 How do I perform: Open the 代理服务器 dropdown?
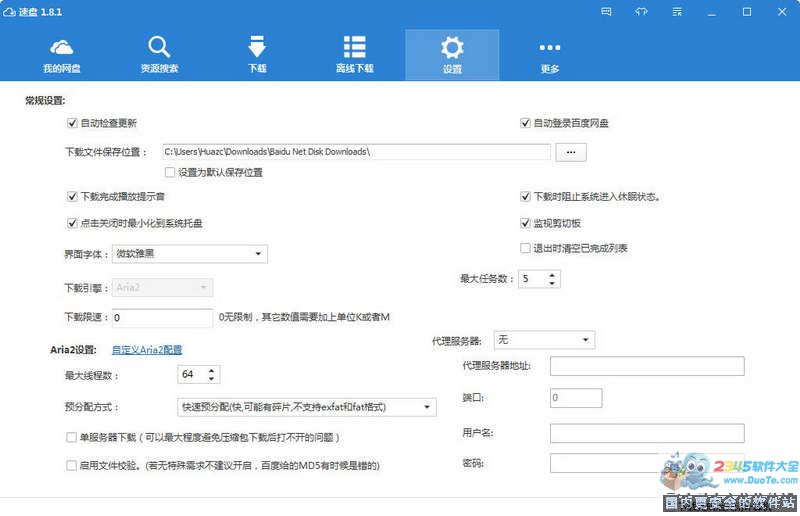[544, 340]
